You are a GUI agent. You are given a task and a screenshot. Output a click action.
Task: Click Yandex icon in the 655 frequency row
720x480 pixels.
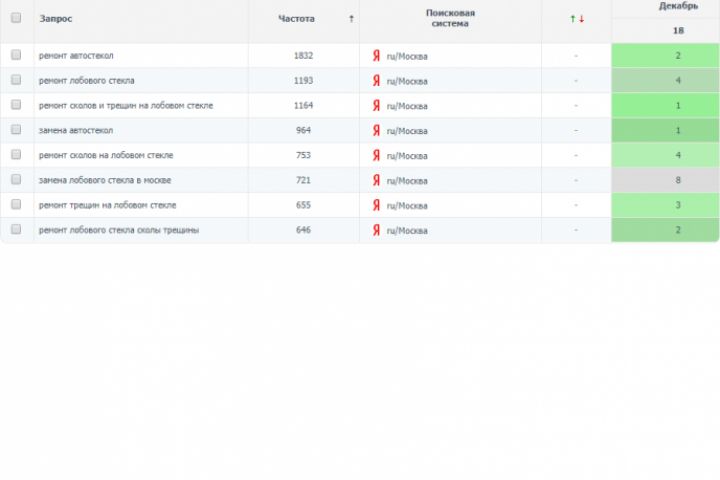[x=377, y=205]
